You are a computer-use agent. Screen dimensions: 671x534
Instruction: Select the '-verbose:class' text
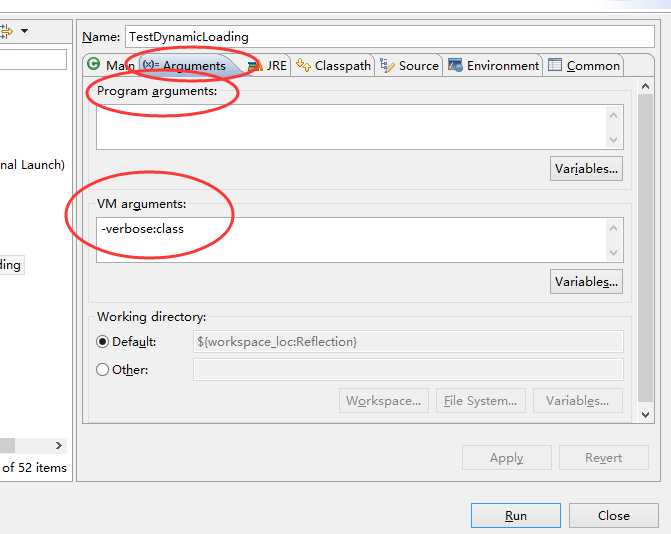click(143, 229)
